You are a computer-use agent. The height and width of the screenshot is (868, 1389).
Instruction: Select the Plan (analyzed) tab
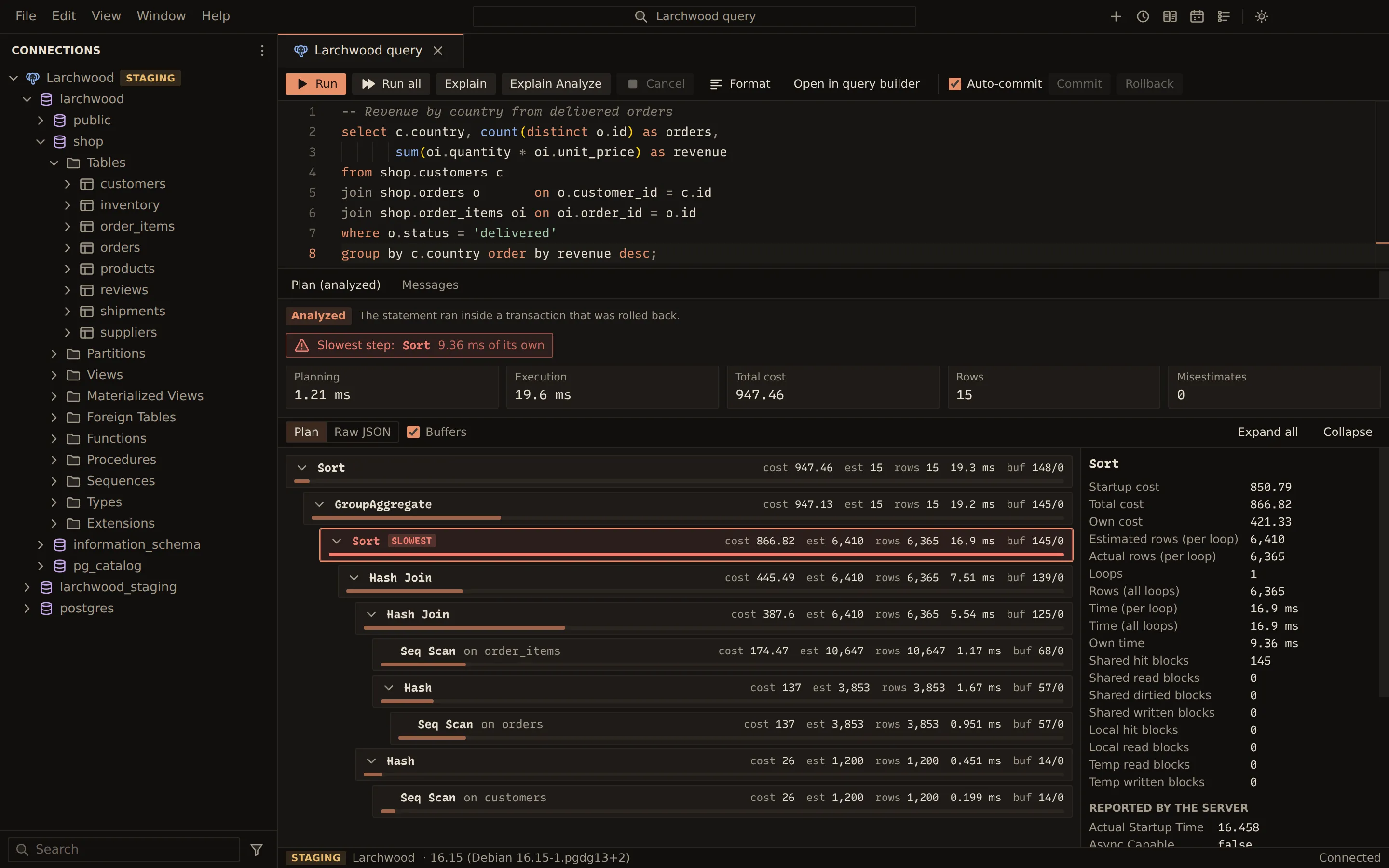coord(336,285)
